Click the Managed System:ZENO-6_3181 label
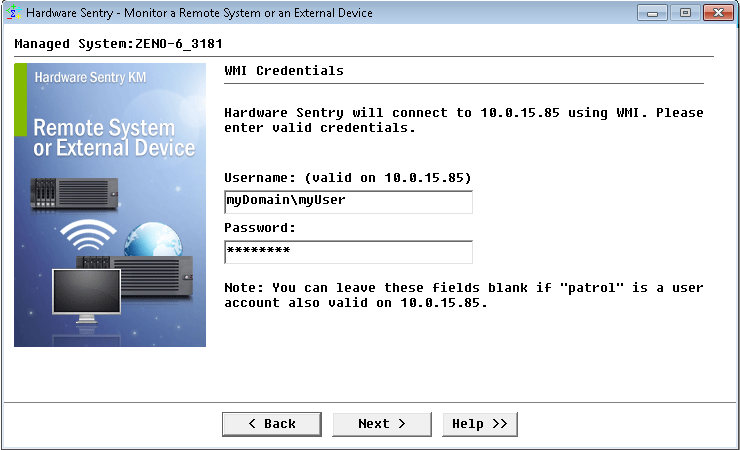 pyautogui.click(x=119, y=45)
